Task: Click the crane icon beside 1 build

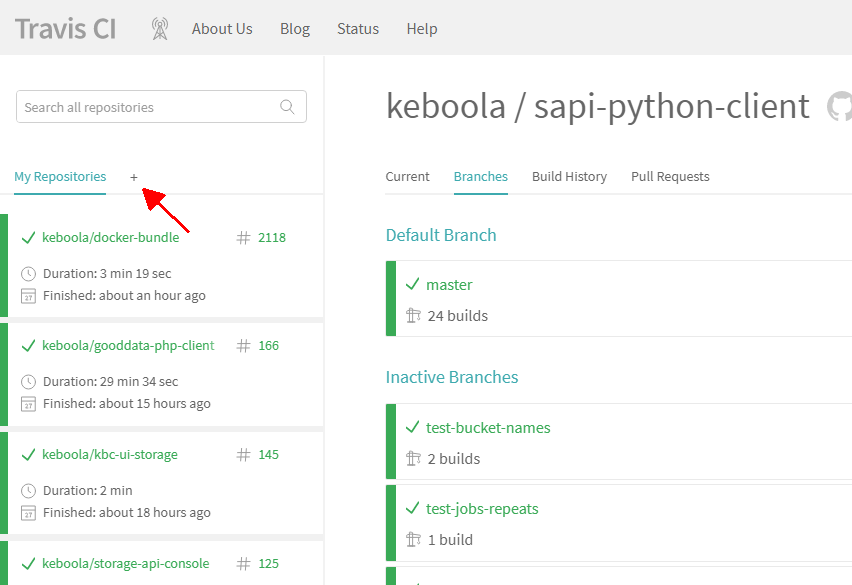Action: tap(414, 539)
